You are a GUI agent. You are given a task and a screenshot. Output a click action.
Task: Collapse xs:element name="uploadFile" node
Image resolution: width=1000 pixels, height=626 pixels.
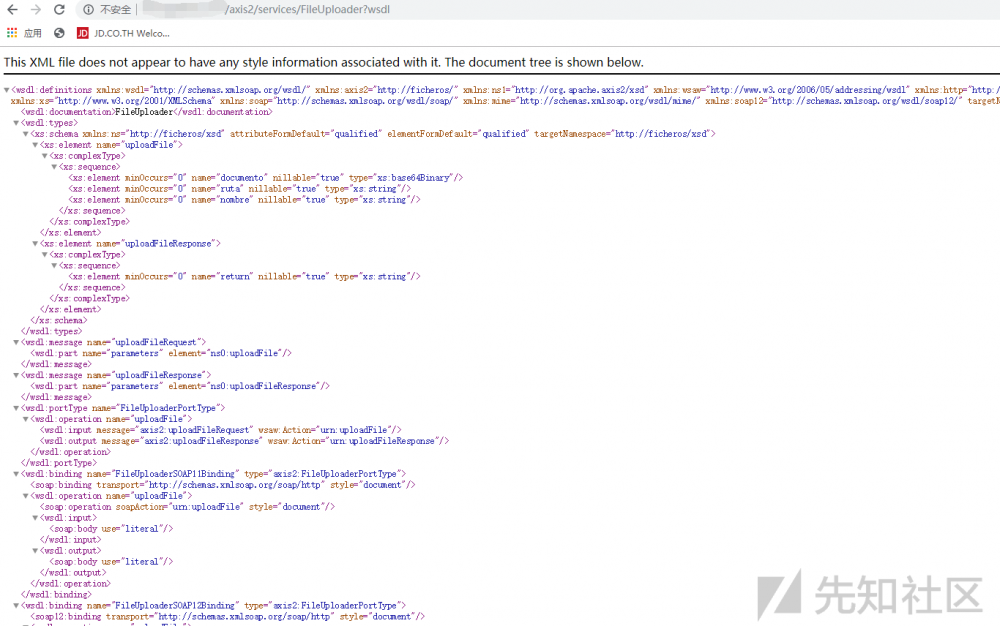coord(36,145)
